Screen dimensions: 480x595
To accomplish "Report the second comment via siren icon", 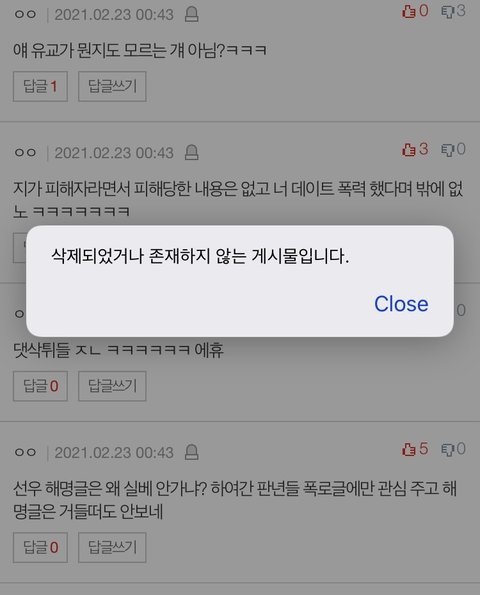I will [192, 153].
